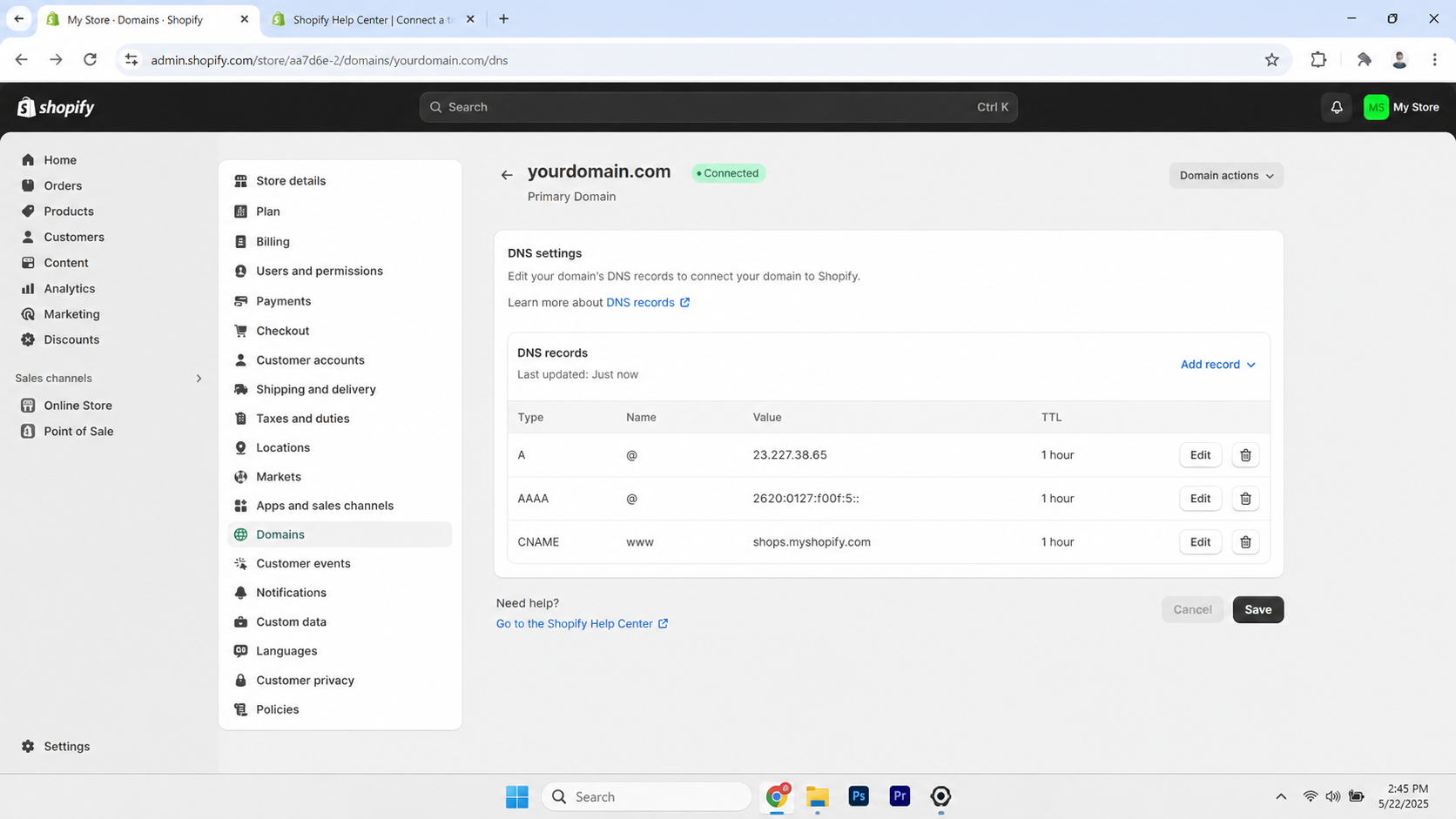This screenshot has width=1456, height=819.
Task: Cancel the DNS changes
Action: [x=1192, y=609]
